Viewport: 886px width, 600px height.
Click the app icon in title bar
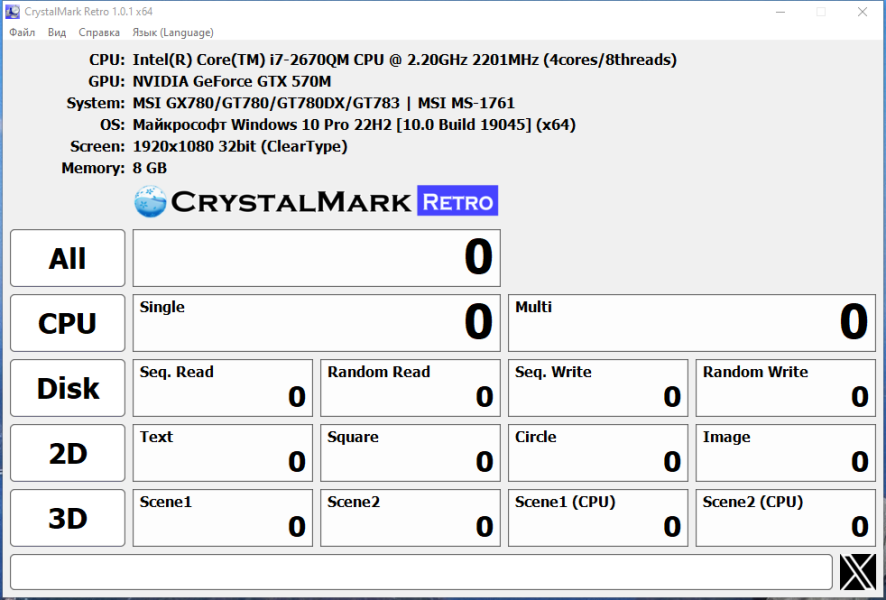tap(12, 11)
